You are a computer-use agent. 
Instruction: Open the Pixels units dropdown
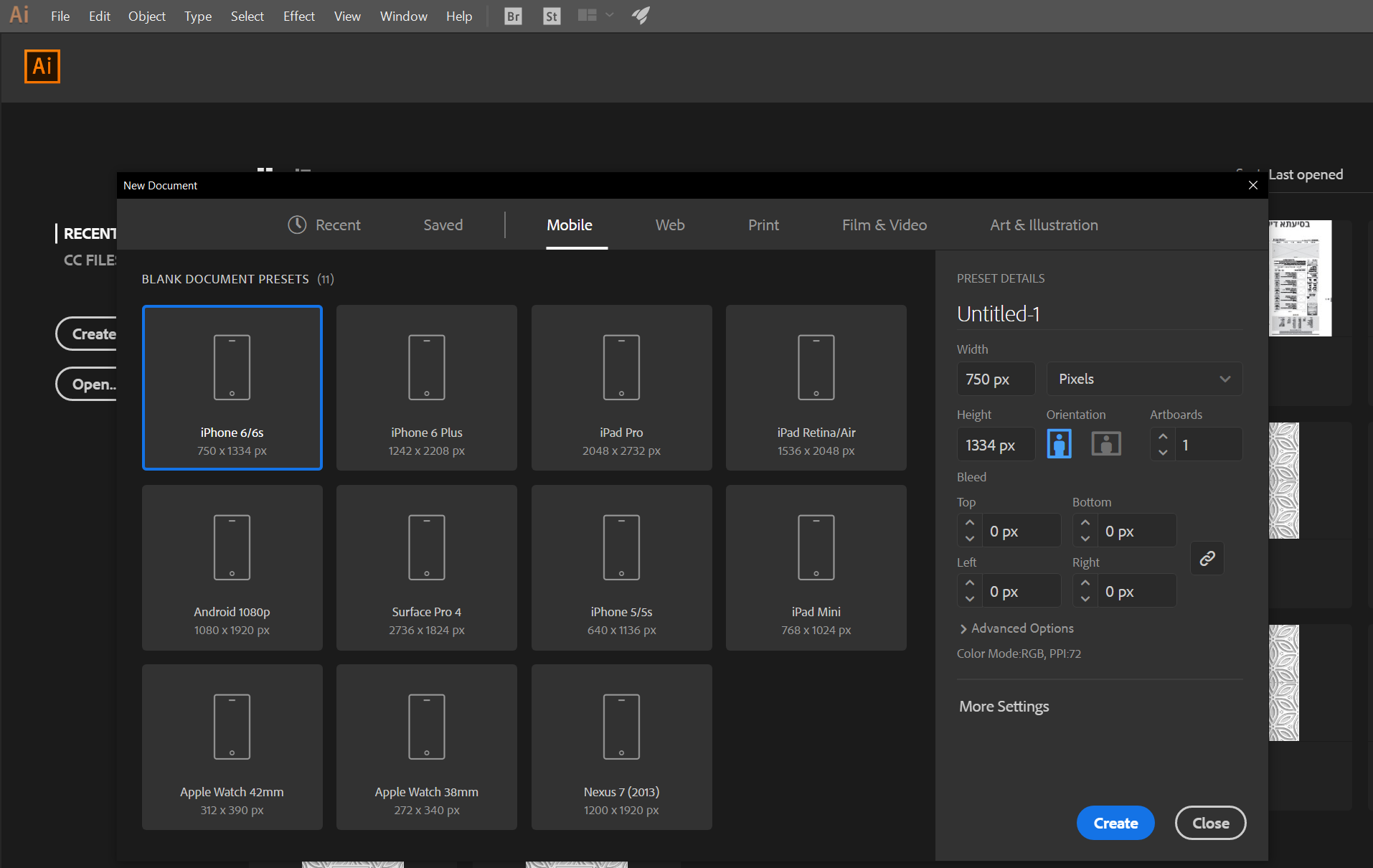click(x=1144, y=379)
